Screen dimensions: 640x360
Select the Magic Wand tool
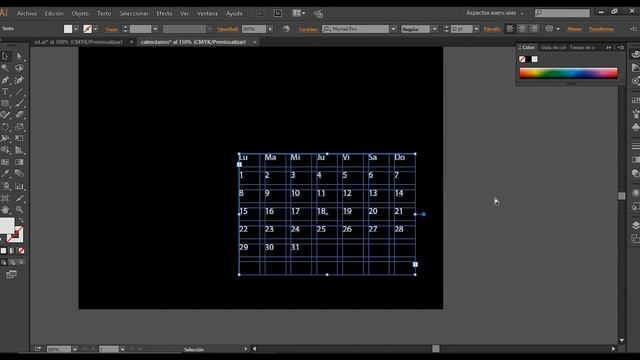click(5, 68)
